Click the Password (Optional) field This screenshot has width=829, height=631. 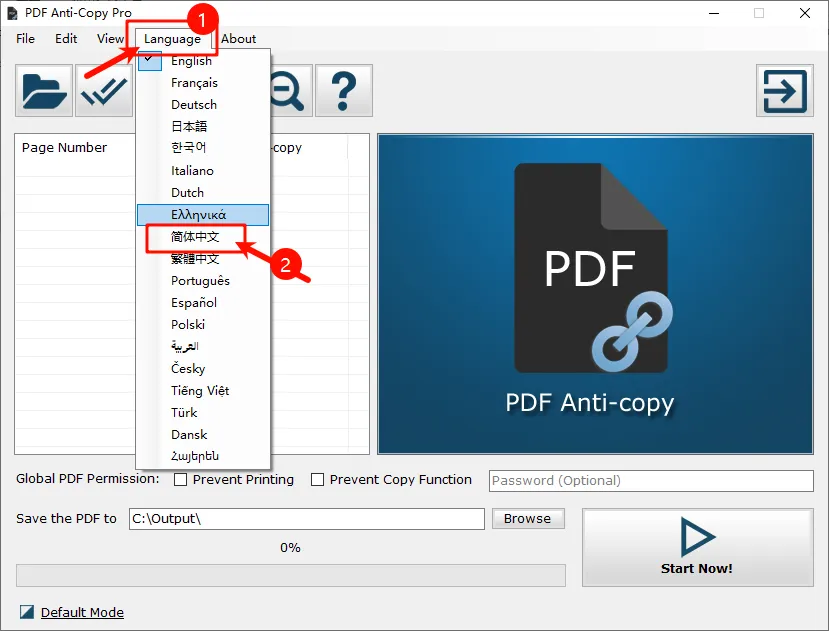pos(651,480)
